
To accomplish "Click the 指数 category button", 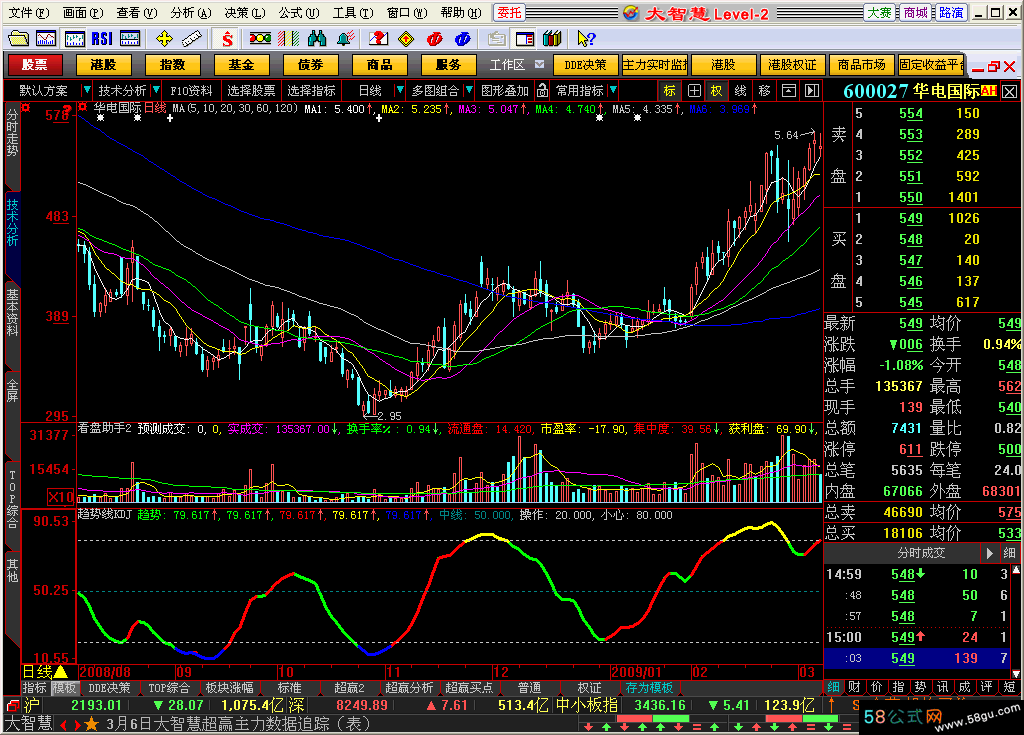I will (172, 64).
